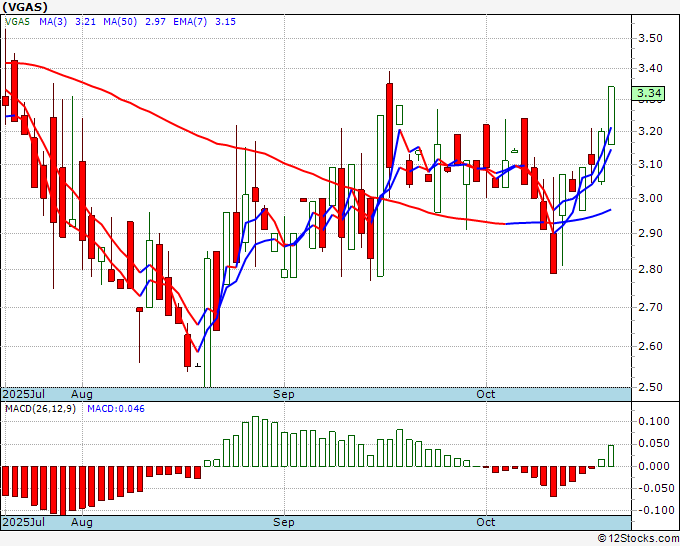The height and width of the screenshot is (546, 680).
Task: Click the 3.50 price axis label
Action: coord(651,38)
